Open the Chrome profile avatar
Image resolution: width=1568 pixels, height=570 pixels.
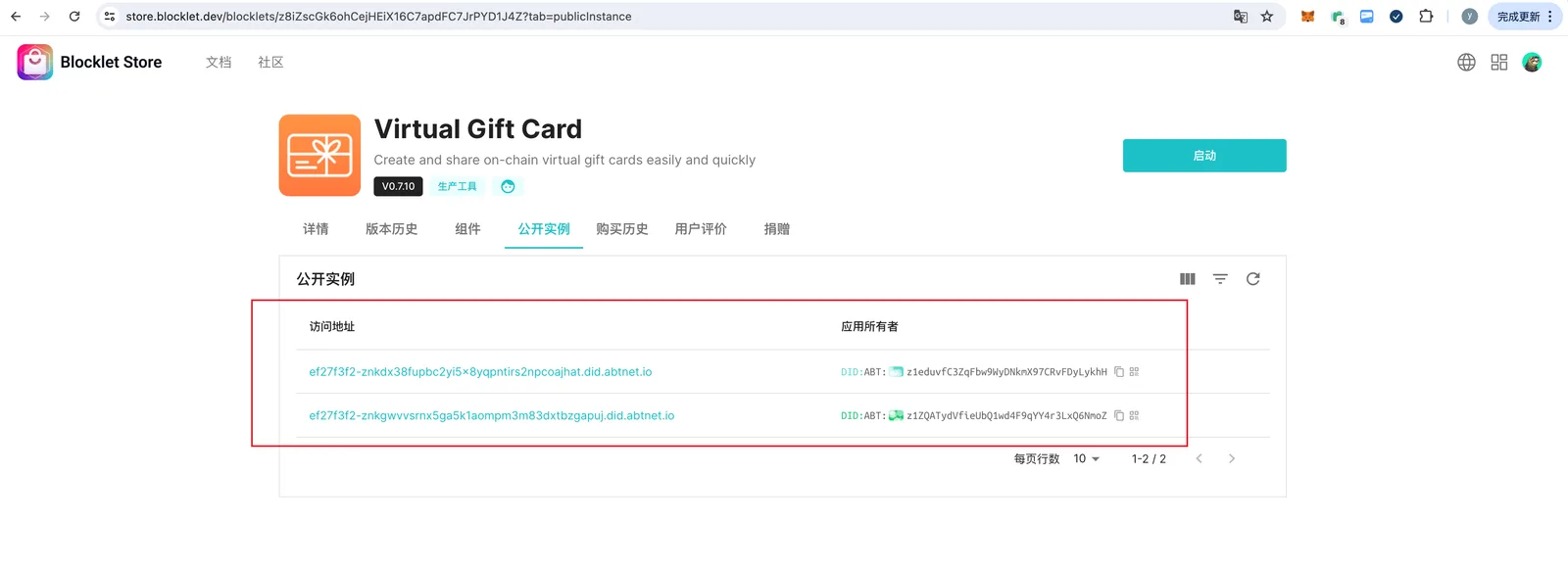coord(1469,17)
